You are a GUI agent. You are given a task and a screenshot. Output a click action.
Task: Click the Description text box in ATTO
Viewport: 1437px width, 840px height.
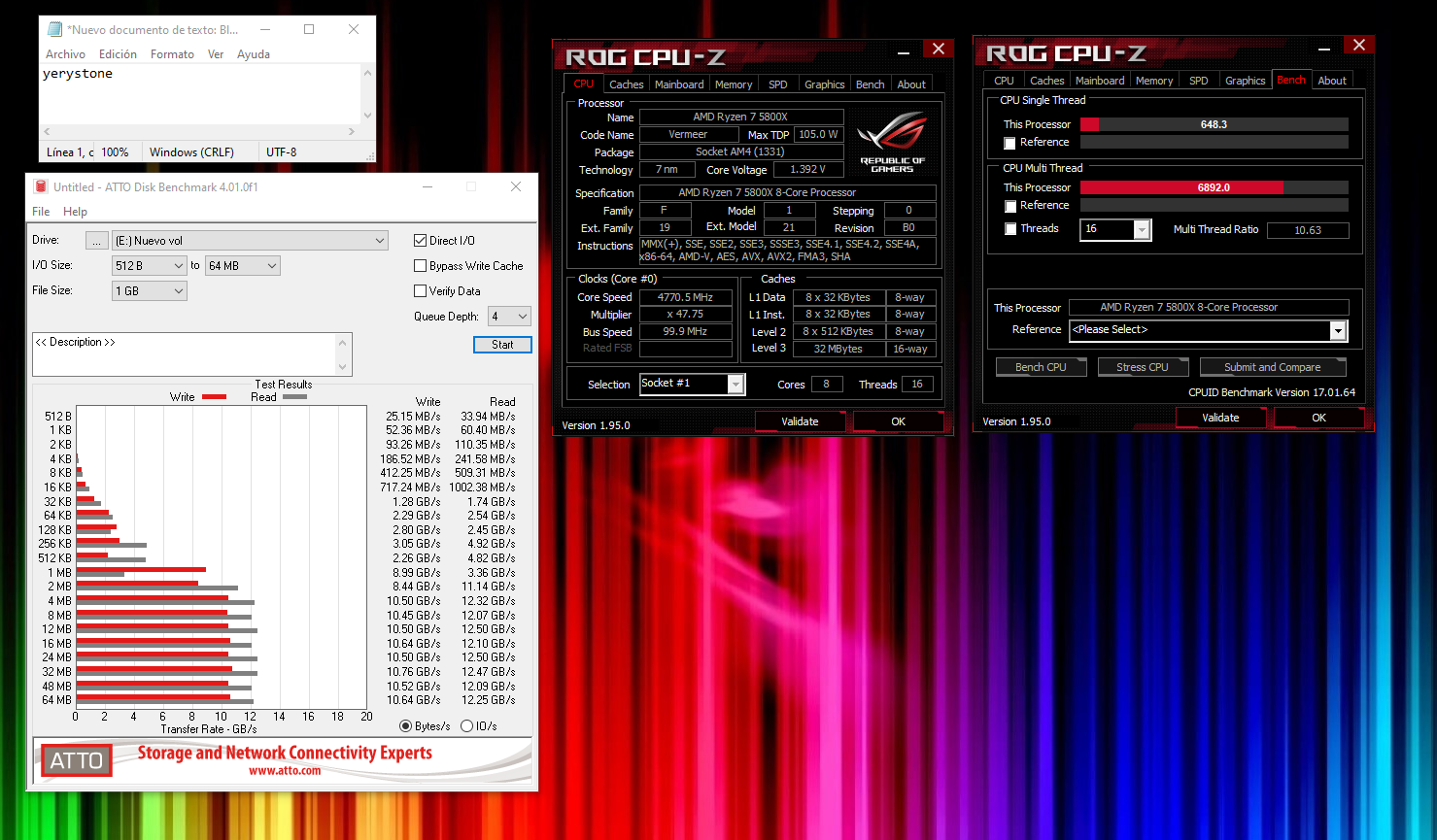pos(185,354)
